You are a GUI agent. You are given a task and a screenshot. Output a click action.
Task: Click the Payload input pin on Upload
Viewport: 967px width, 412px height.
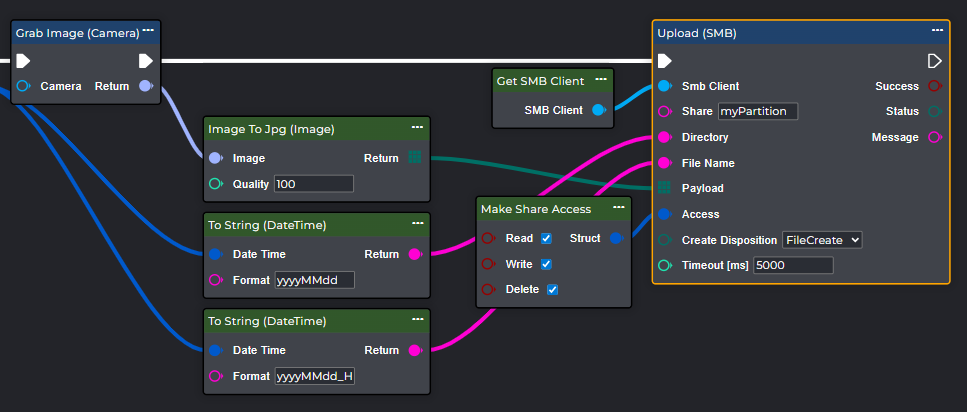click(664, 188)
